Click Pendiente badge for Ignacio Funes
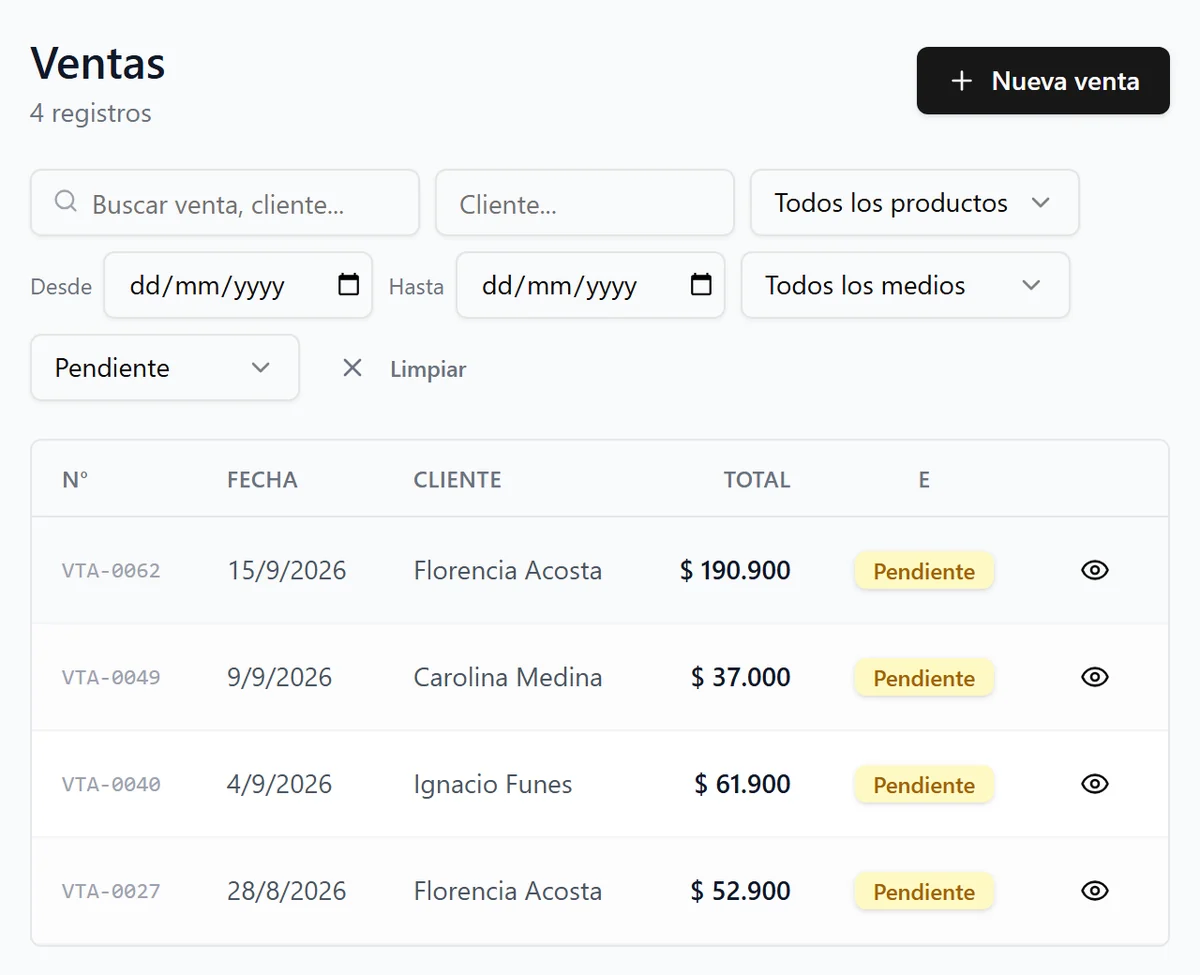1200x975 pixels. click(x=924, y=785)
